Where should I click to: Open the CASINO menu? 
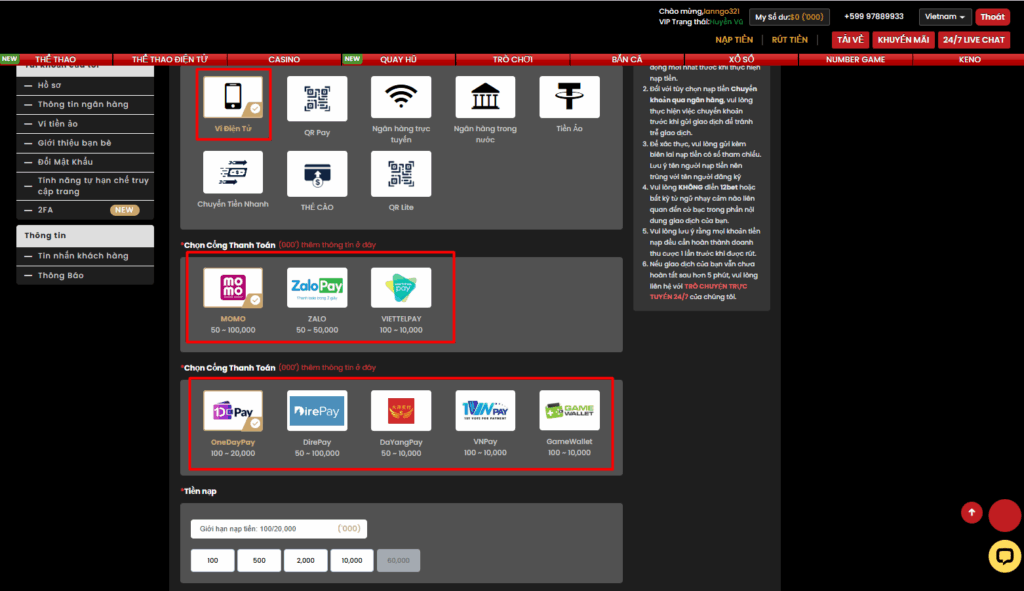pos(284,59)
